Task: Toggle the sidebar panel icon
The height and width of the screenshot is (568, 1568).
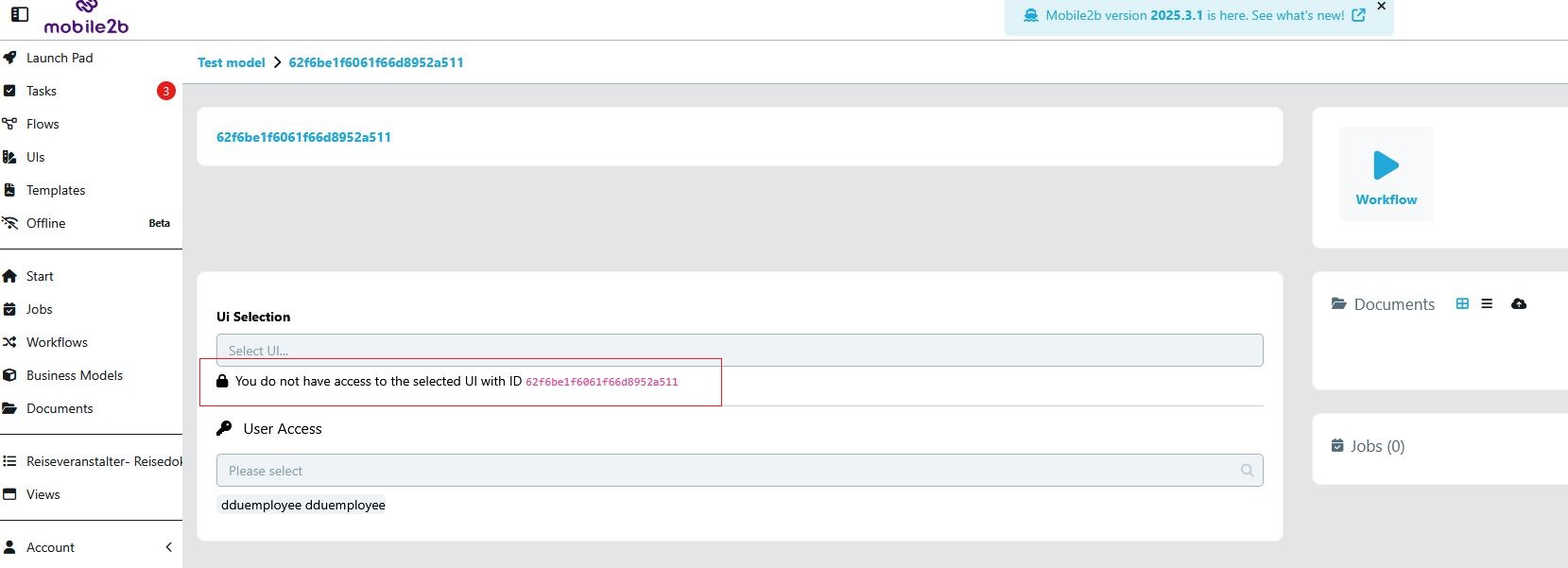Action: (x=20, y=14)
